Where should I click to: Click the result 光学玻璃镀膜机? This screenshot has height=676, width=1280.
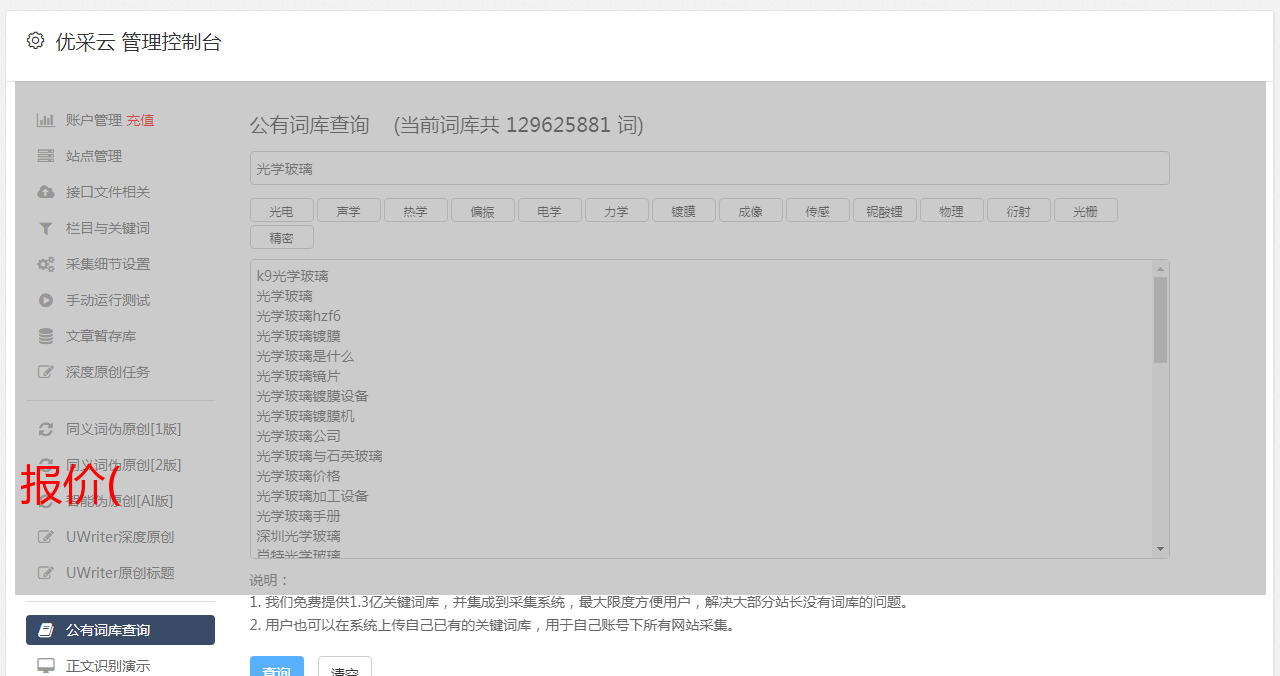click(x=305, y=416)
